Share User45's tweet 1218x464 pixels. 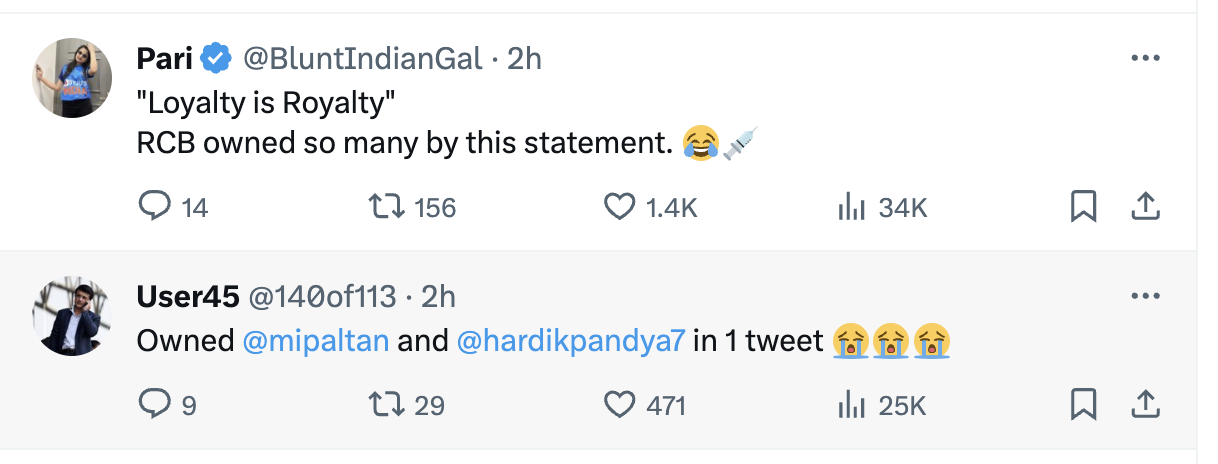pos(1144,404)
